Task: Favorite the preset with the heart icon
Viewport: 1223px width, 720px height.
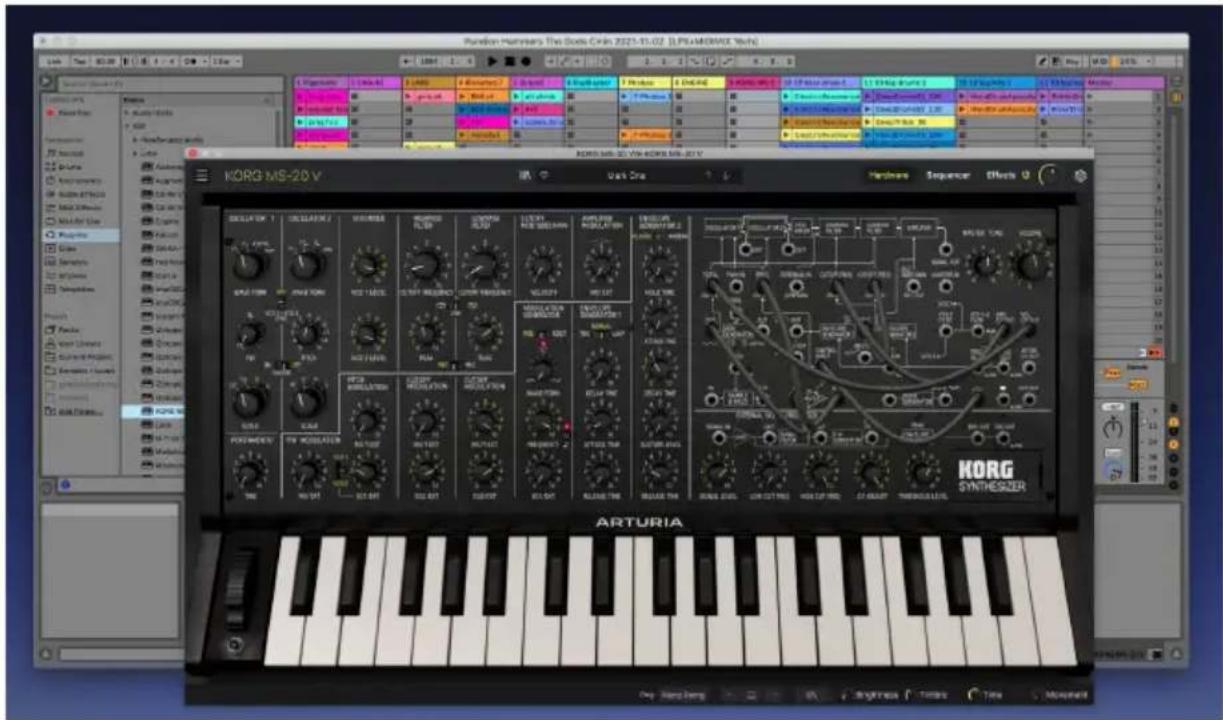Action: tap(544, 176)
